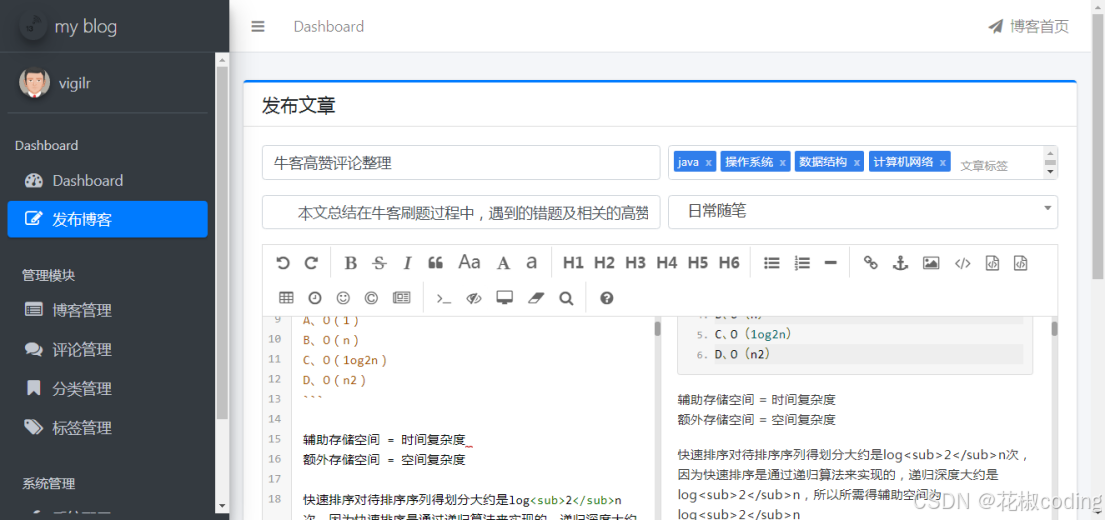Insert an ordered numbered list
Viewport: 1106px width, 521px height.
coord(802,263)
